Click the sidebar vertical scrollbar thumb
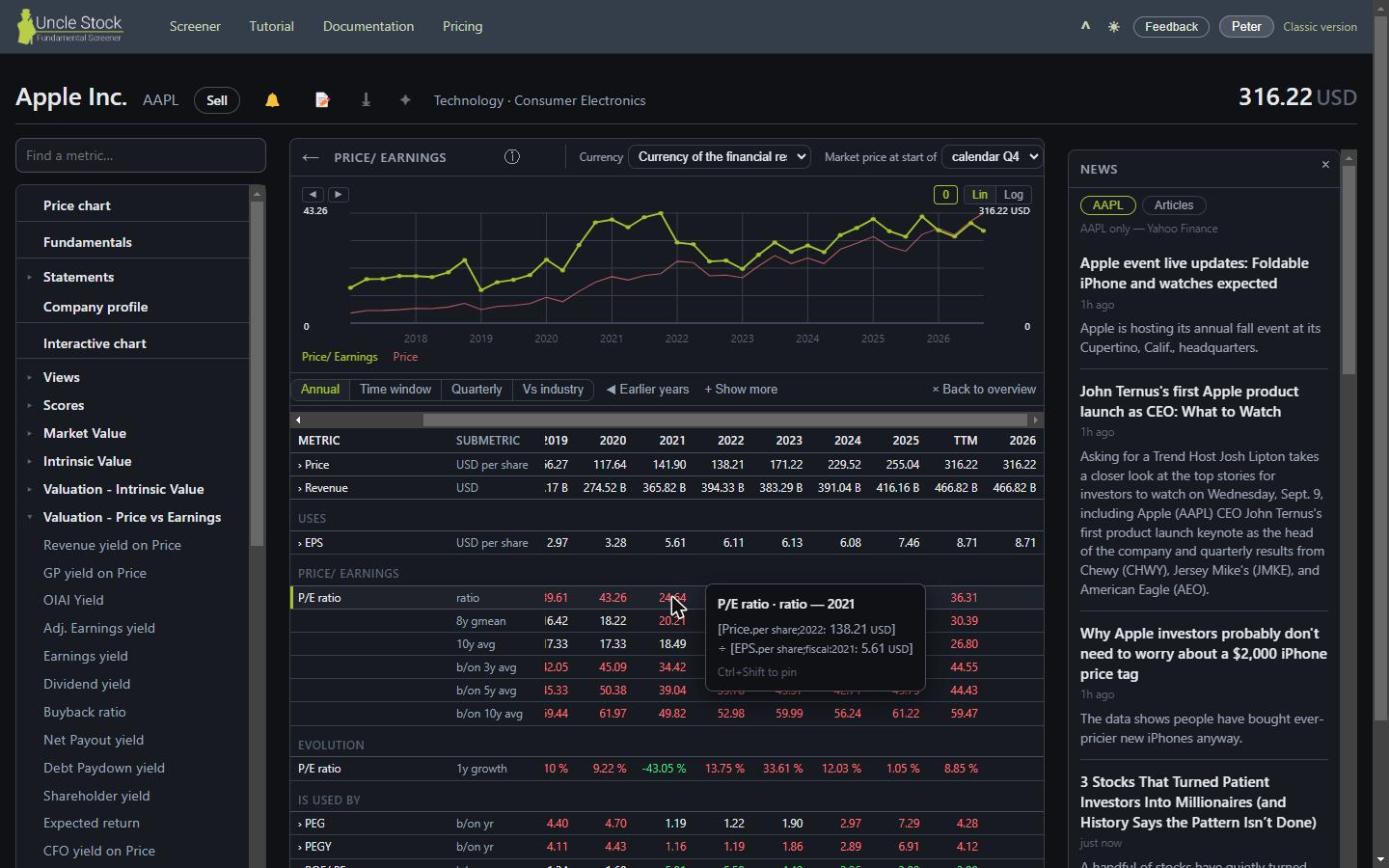The image size is (1389, 868). [x=257, y=374]
